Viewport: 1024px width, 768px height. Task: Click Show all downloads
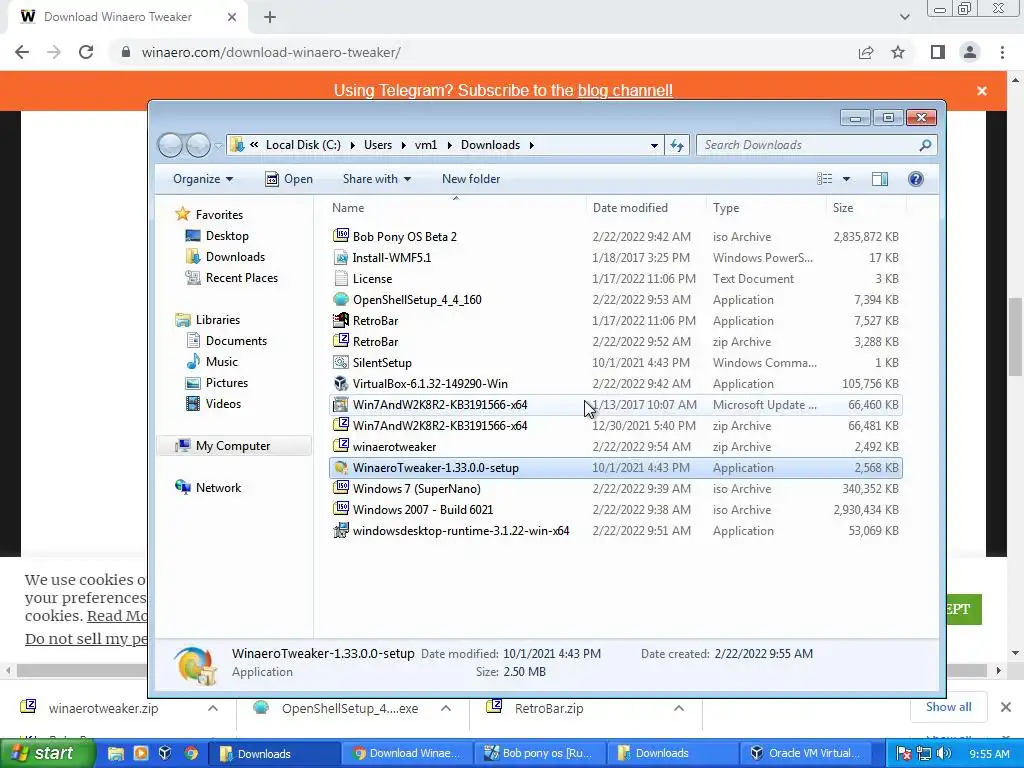click(x=948, y=707)
